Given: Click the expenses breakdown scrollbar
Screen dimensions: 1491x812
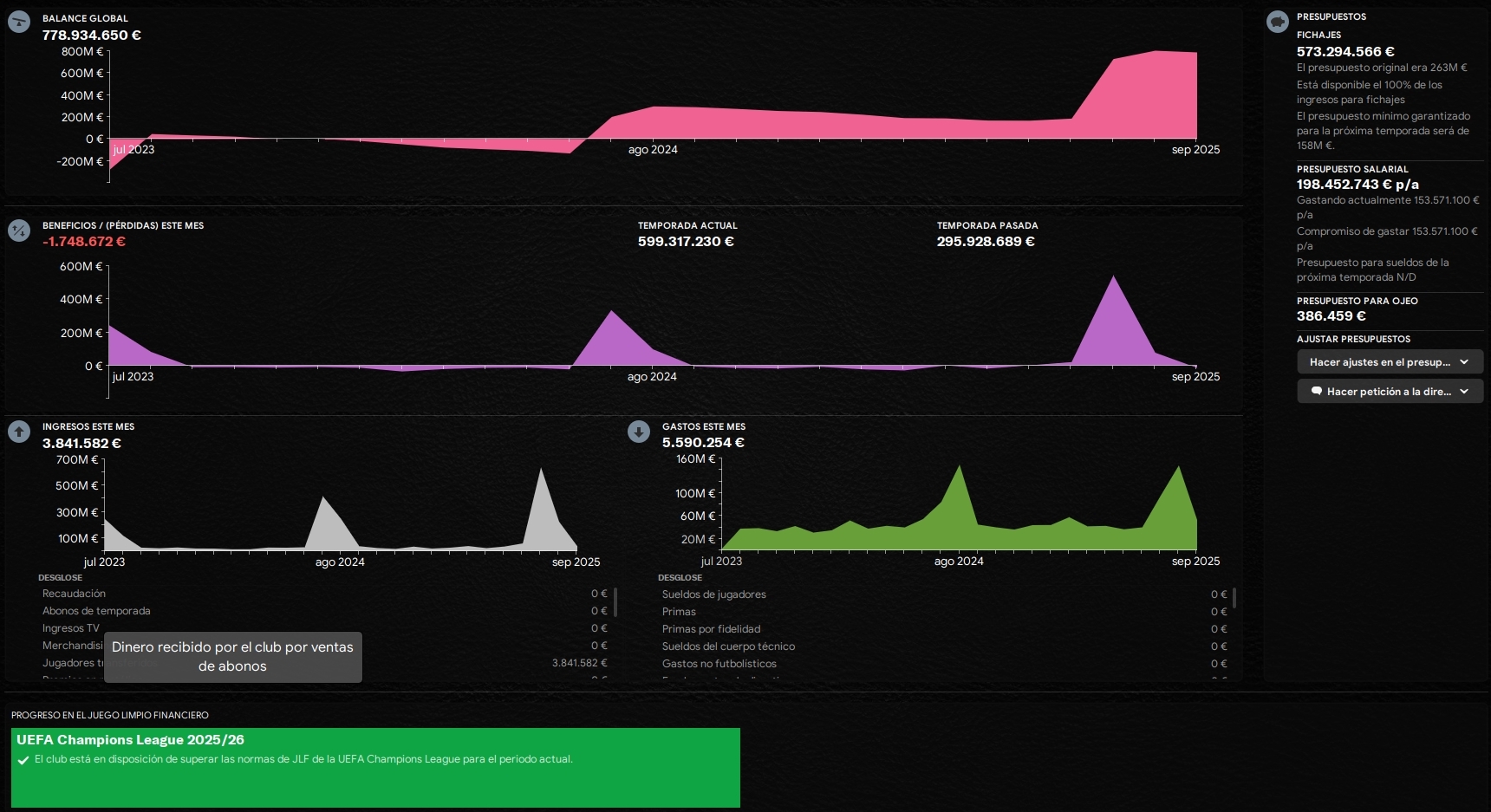Looking at the screenshot, I should click(x=1234, y=598).
